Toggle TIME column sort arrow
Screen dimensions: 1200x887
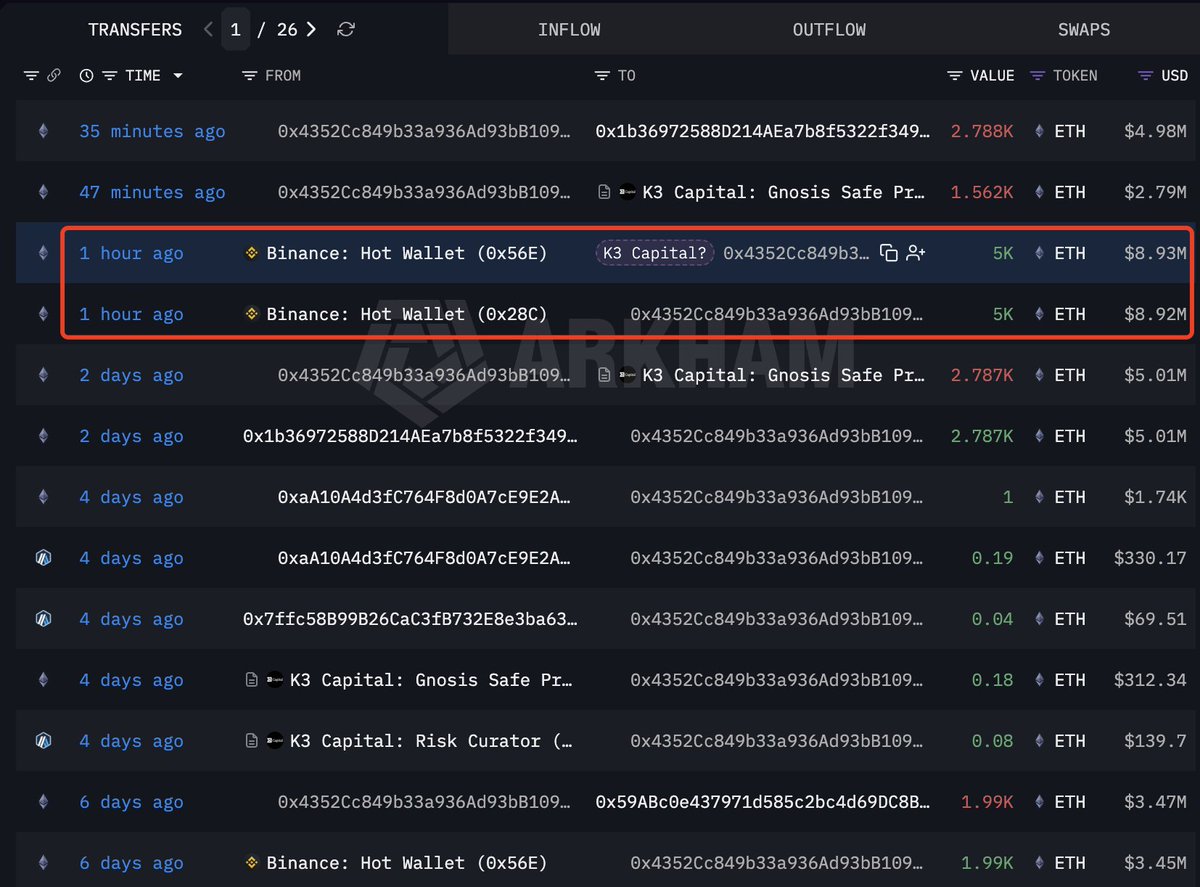coord(178,76)
